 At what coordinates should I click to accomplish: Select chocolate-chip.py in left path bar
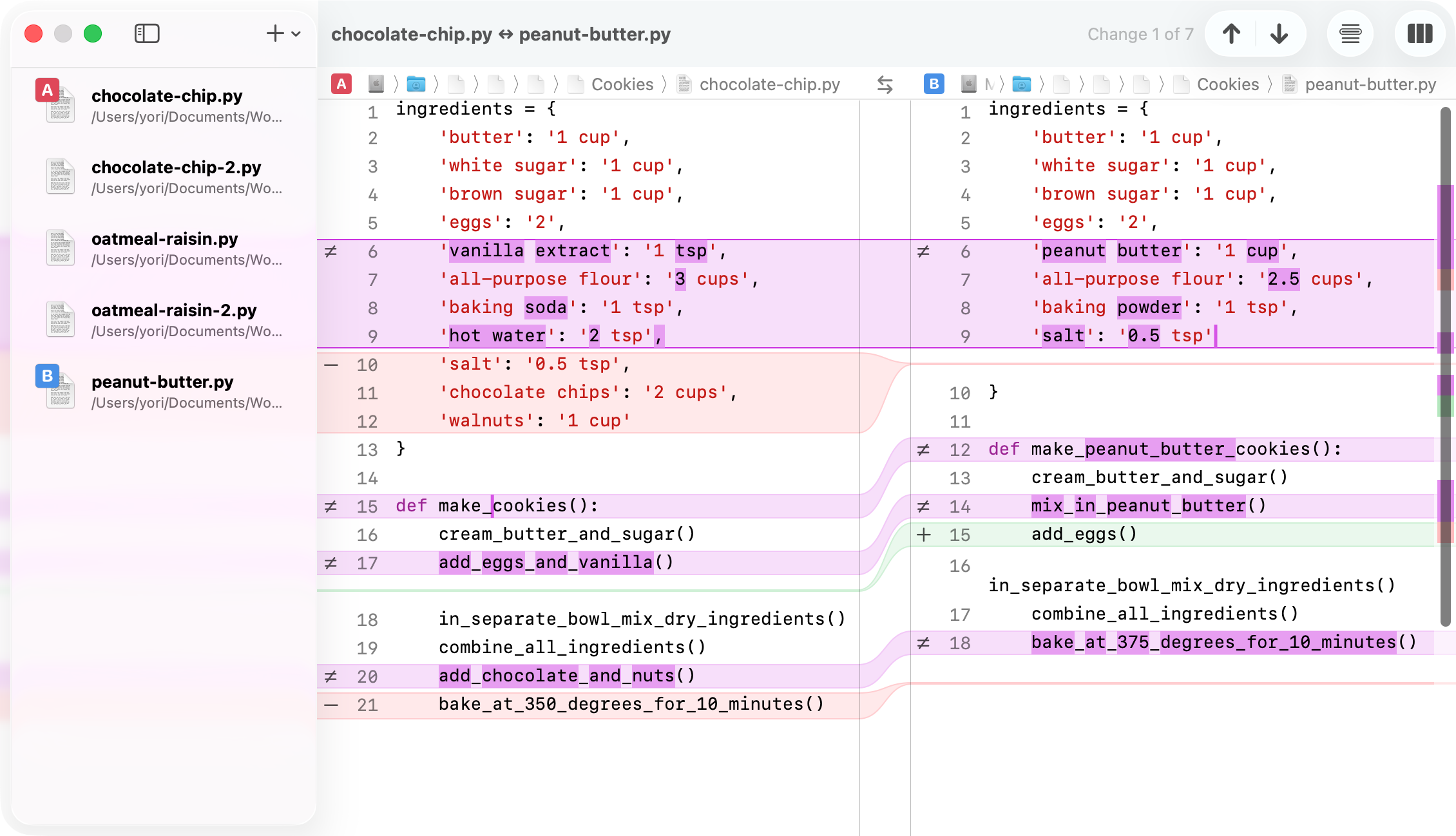(x=770, y=84)
